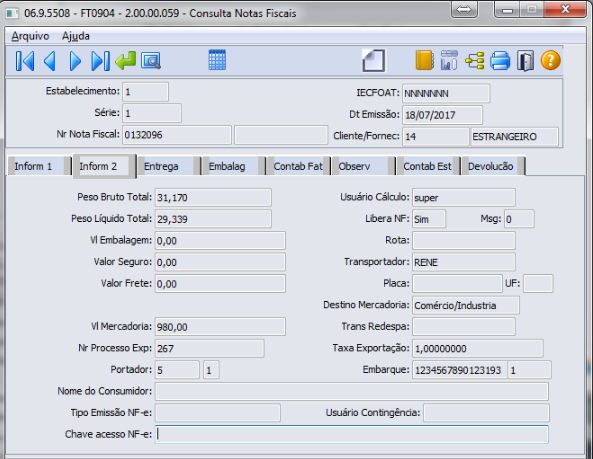
Task: Click next record arrow icon
Action: point(75,60)
